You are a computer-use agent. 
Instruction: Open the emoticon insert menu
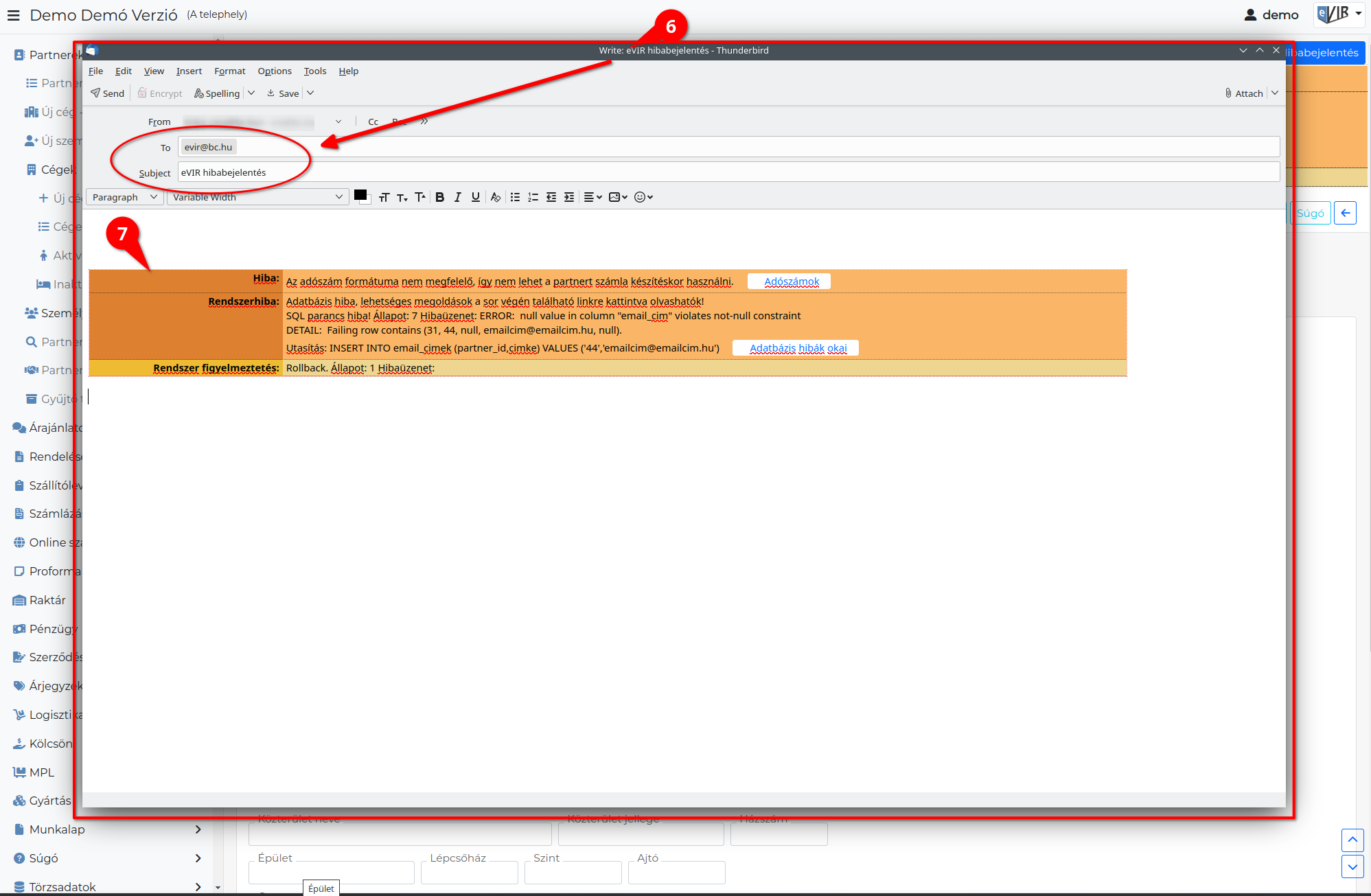(643, 198)
